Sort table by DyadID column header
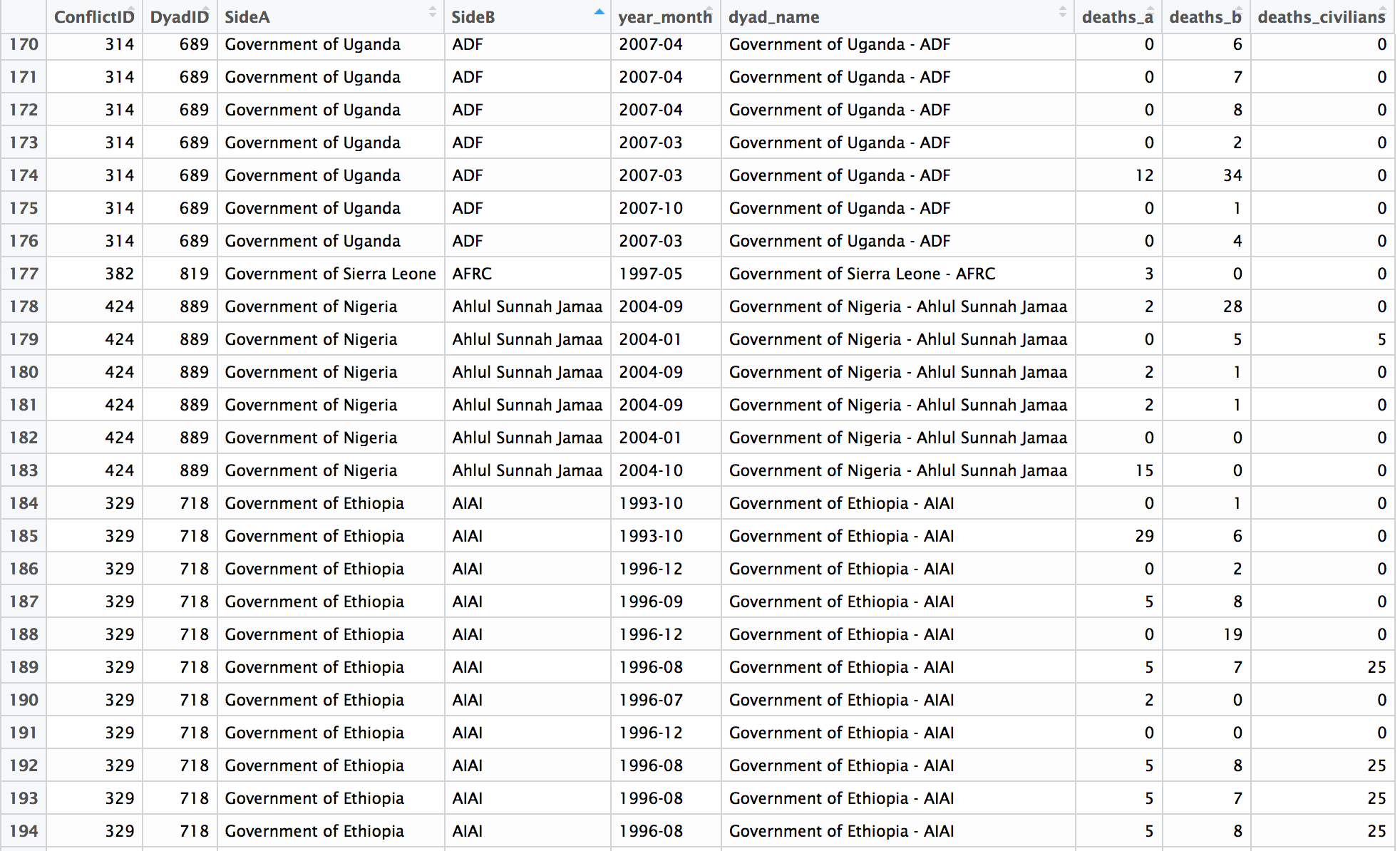 click(179, 17)
